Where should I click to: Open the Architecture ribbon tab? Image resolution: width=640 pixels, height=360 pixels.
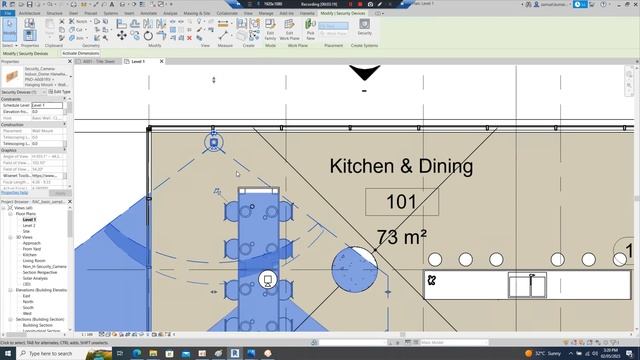tap(30, 13)
